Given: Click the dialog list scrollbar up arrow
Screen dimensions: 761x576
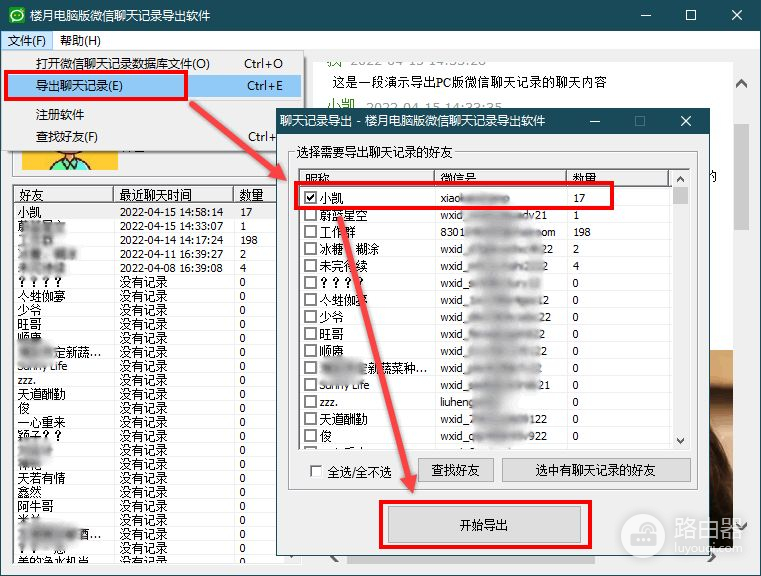Looking at the screenshot, I should click(x=681, y=178).
